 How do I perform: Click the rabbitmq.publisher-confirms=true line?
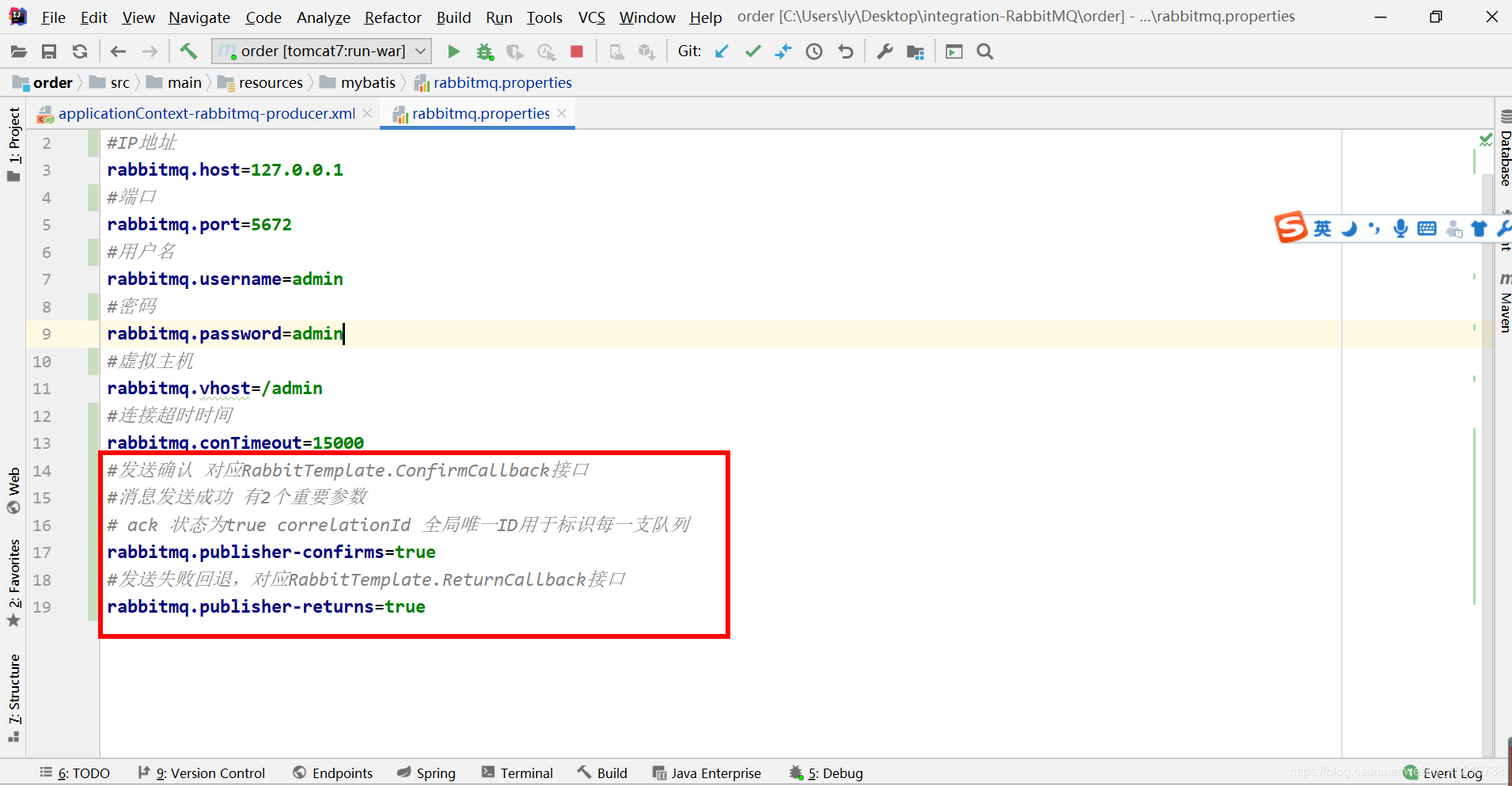(271, 552)
